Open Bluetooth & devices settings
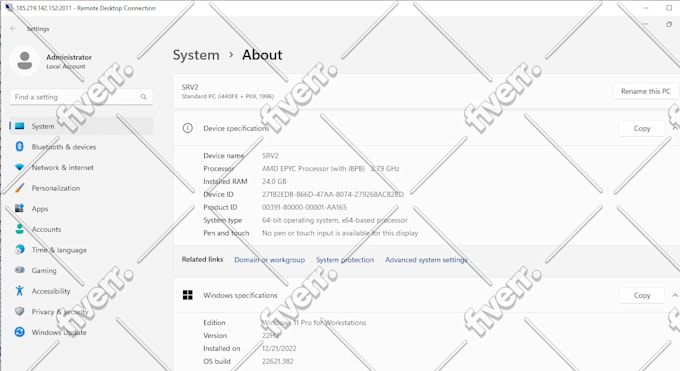Viewport: 680px width, 371px height. (81, 147)
